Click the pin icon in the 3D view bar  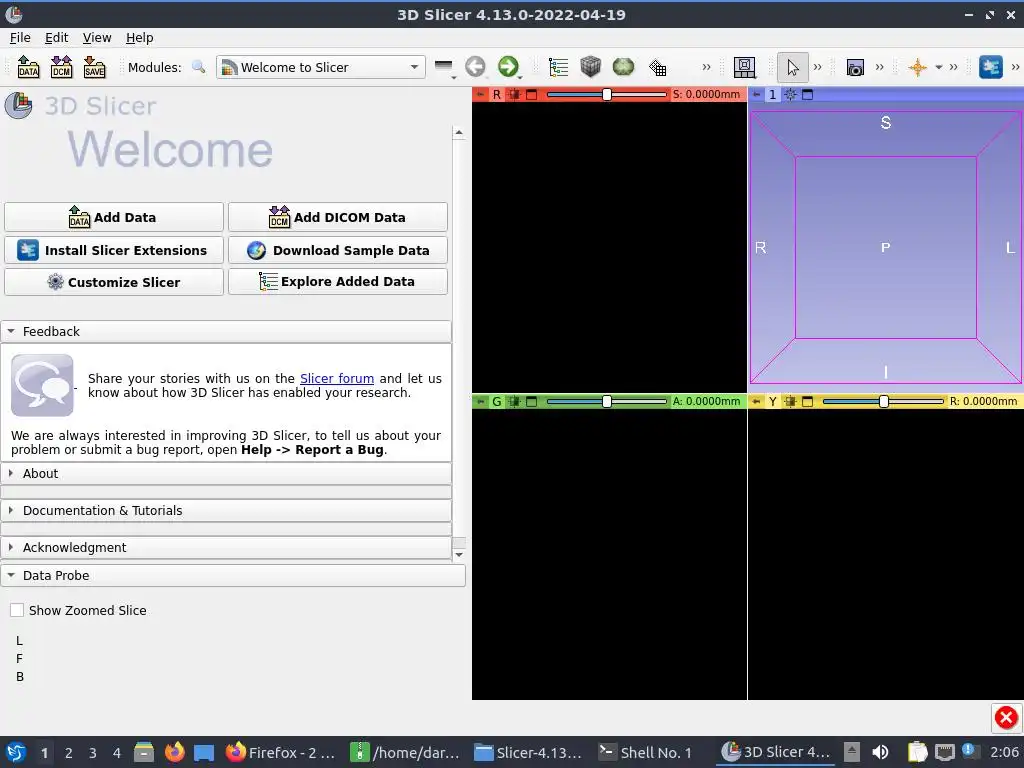coord(756,95)
